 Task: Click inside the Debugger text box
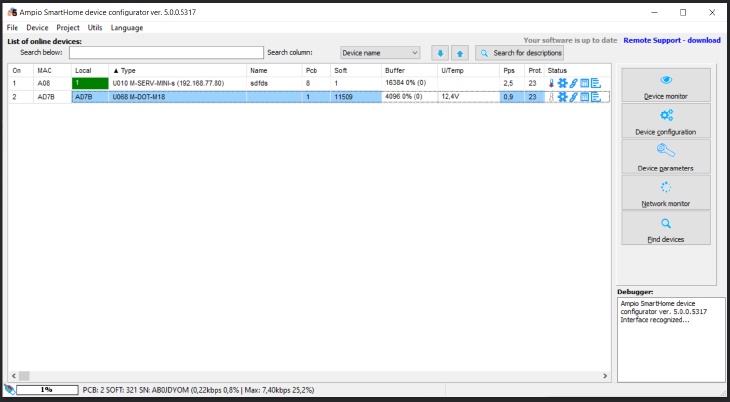tap(671, 340)
